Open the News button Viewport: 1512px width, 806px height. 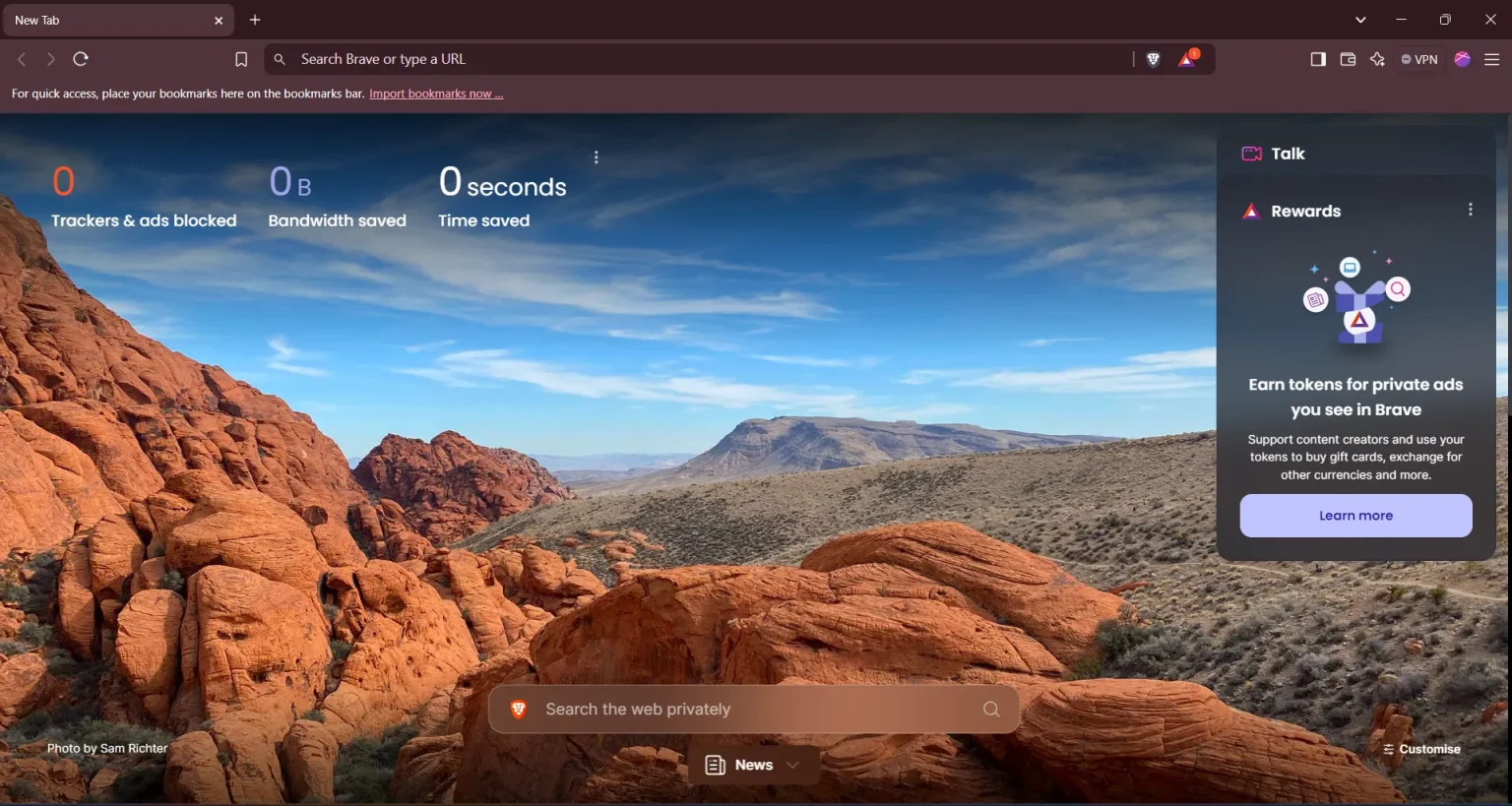point(754,765)
